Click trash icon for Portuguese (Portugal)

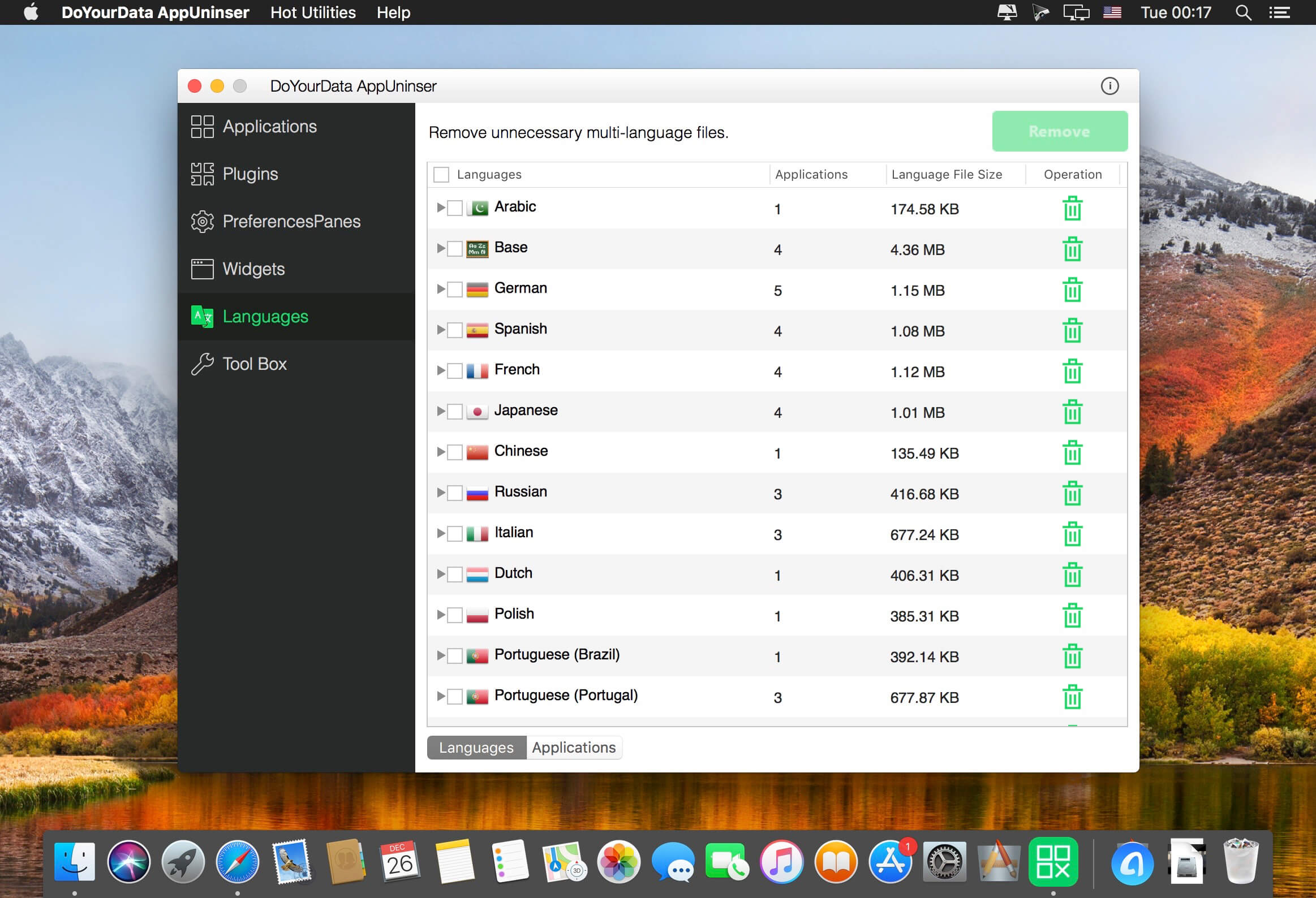click(1072, 697)
